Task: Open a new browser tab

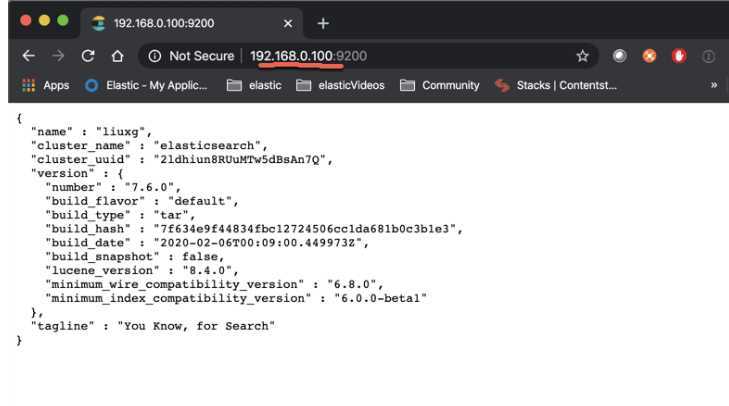Action: tap(323, 22)
